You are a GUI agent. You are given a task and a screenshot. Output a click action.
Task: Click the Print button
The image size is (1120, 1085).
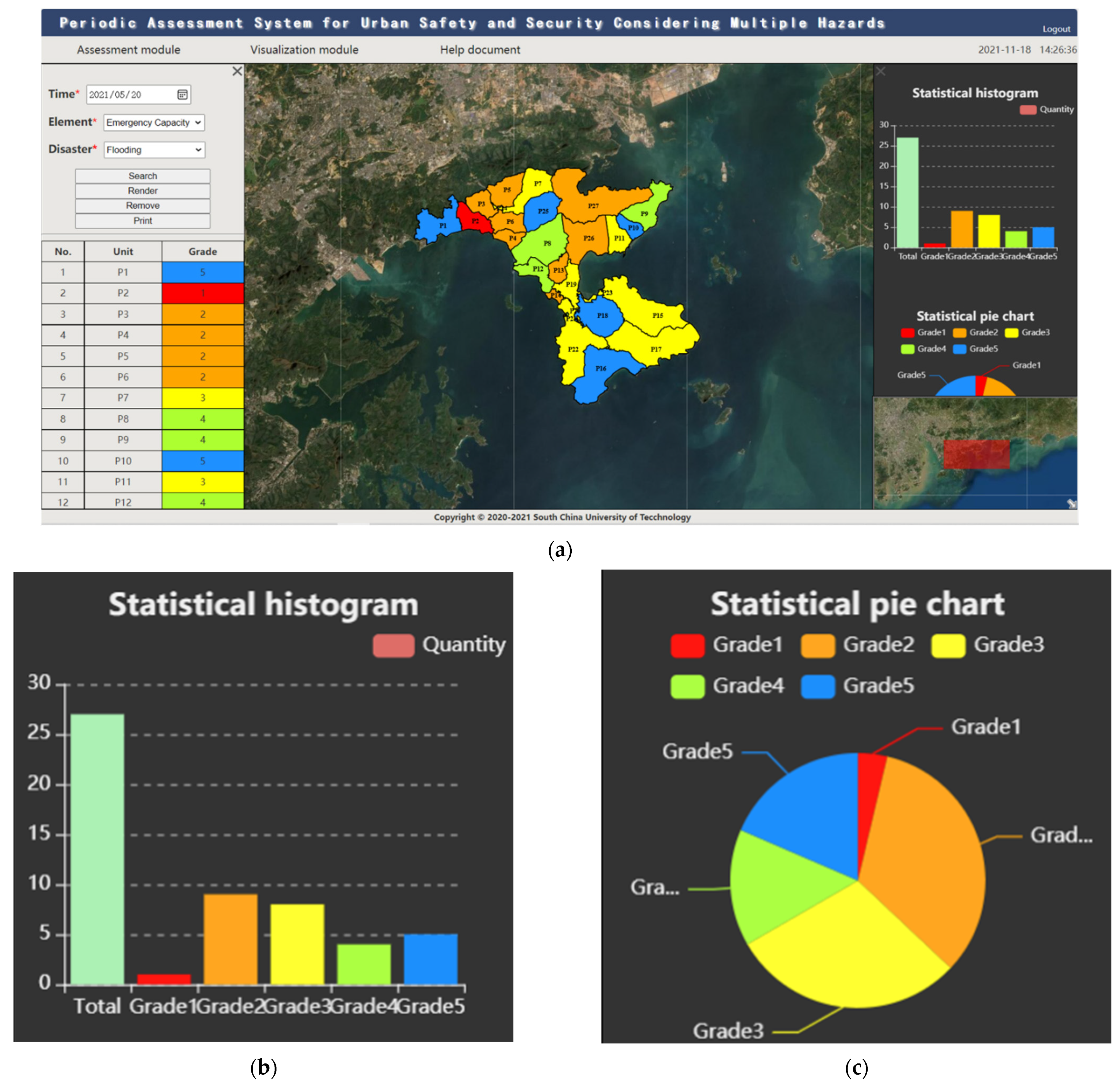pyautogui.click(x=142, y=221)
